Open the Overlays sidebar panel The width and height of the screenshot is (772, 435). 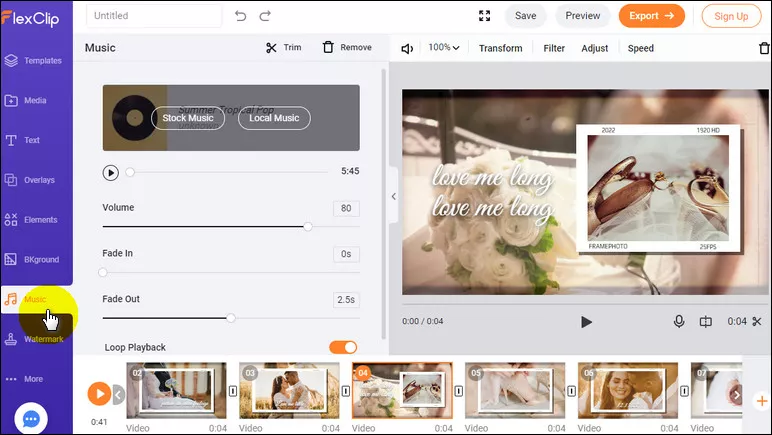coord(30,180)
